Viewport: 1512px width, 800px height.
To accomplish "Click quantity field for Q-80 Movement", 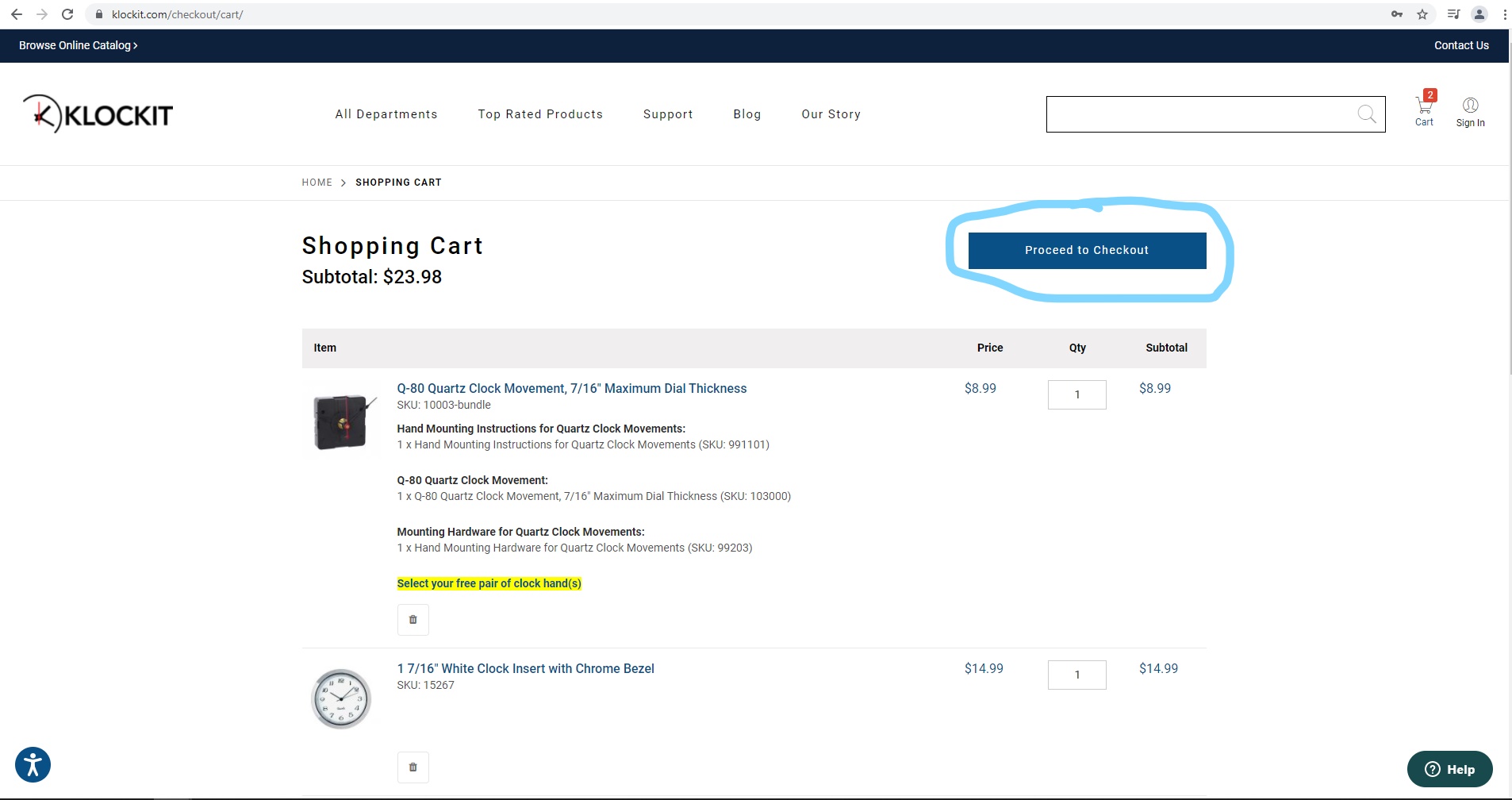I will (x=1077, y=394).
